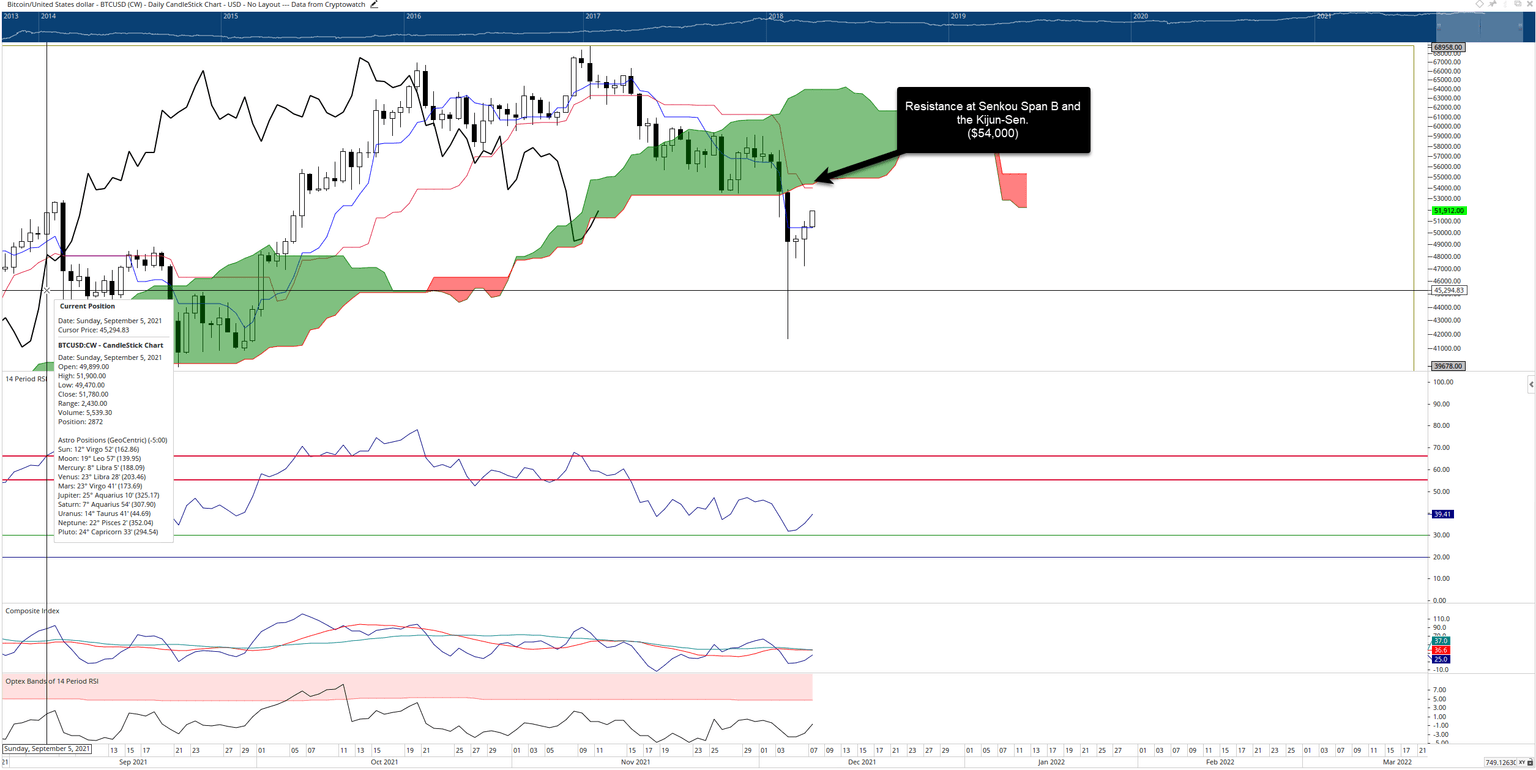
Task: Expand the collapsed side panel arrow near RSI
Action: point(1531,384)
